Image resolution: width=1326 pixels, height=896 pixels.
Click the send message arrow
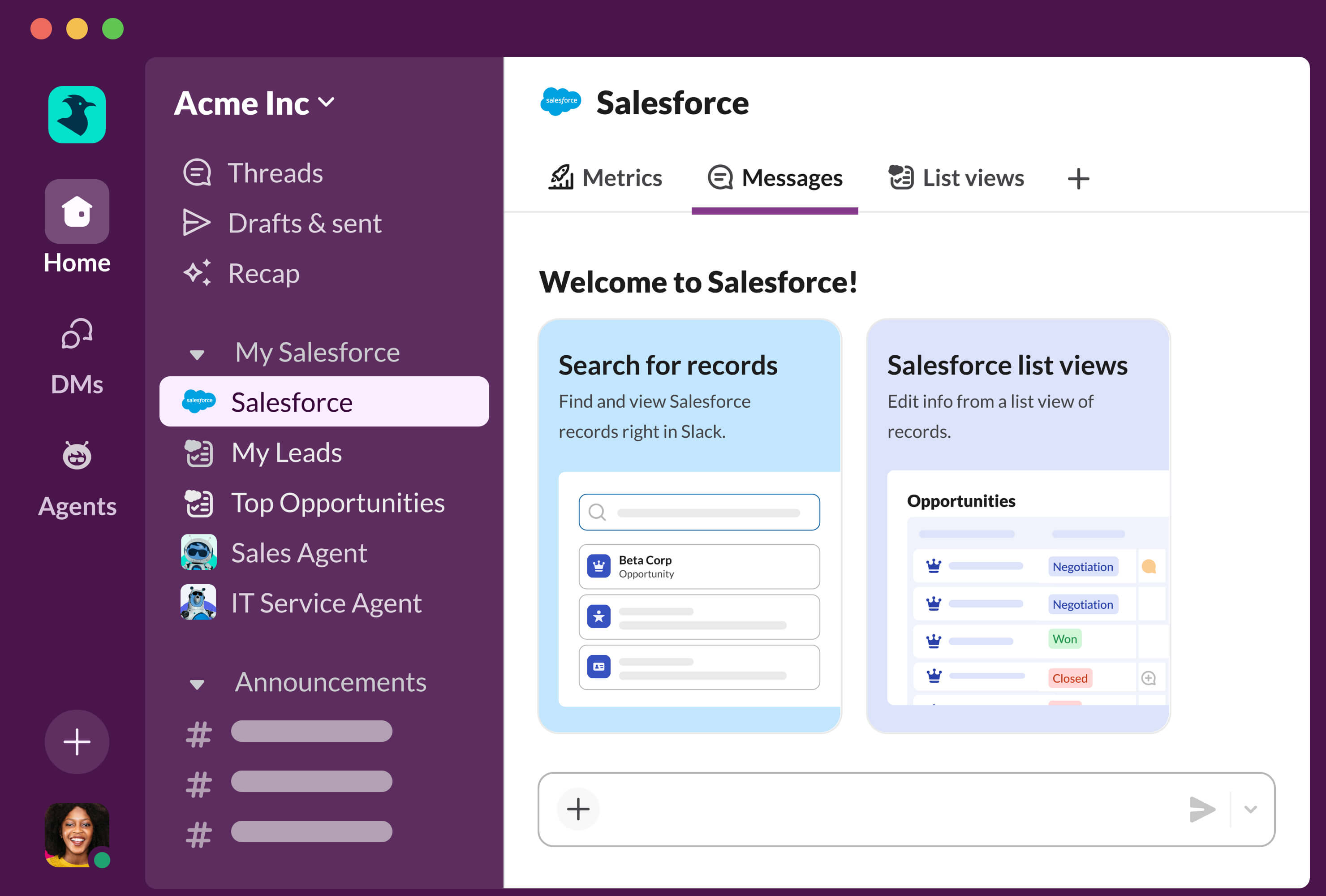(x=1201, y=809)
